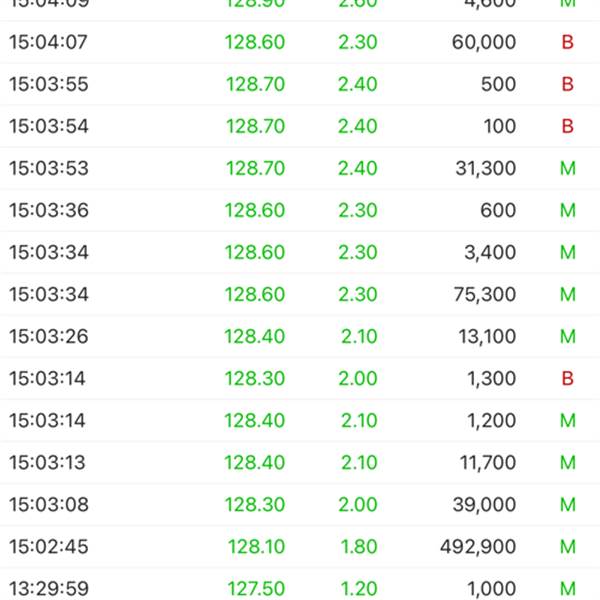This screenshot has height=600, width=600.
Task: Select the 39,000 volume at 15:03:08
Action: [x=484, y=504]
